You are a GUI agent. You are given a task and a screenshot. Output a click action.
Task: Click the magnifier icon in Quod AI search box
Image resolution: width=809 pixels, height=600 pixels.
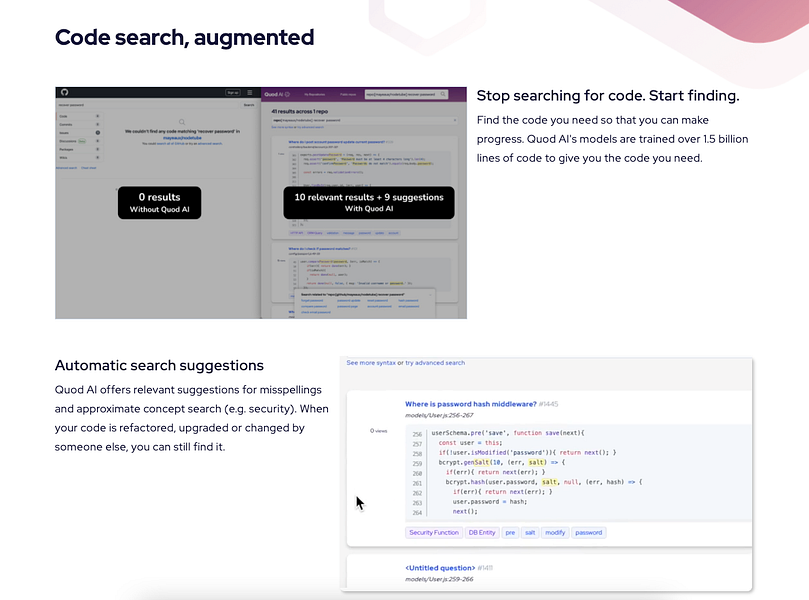443,94
